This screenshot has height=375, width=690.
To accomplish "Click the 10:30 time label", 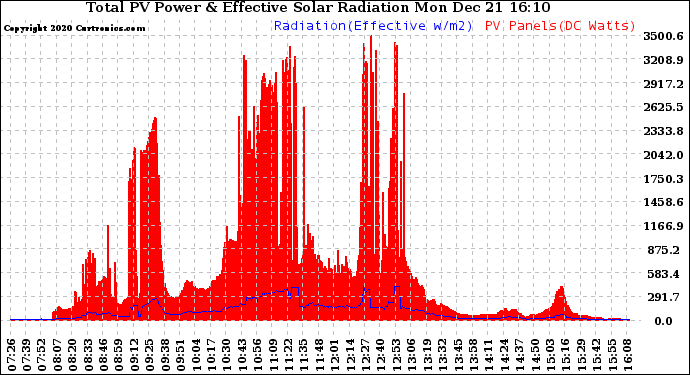I will (x=227, y=355).
